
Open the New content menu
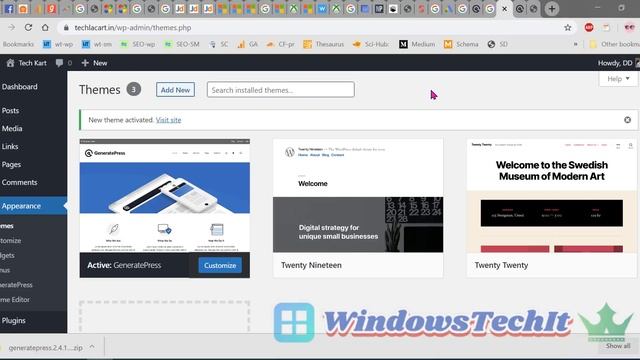pos(94,63)
